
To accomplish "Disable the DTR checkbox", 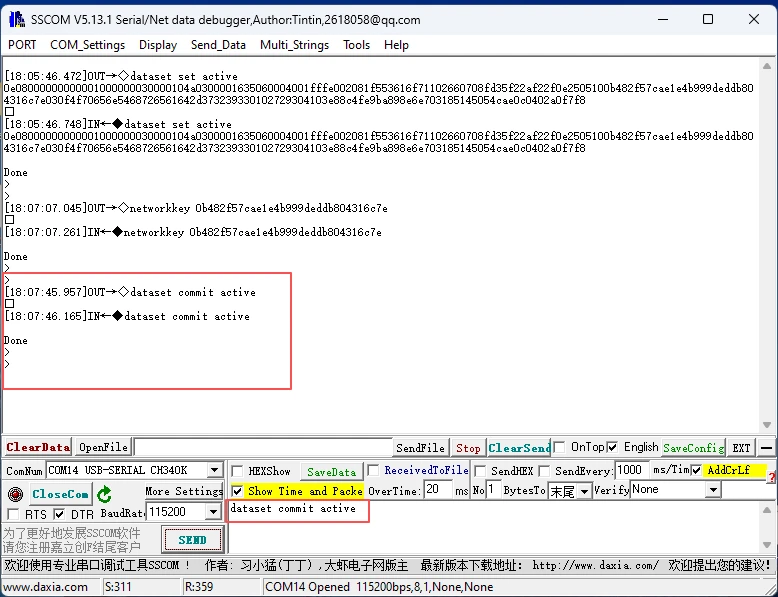I will pos(59,514).
